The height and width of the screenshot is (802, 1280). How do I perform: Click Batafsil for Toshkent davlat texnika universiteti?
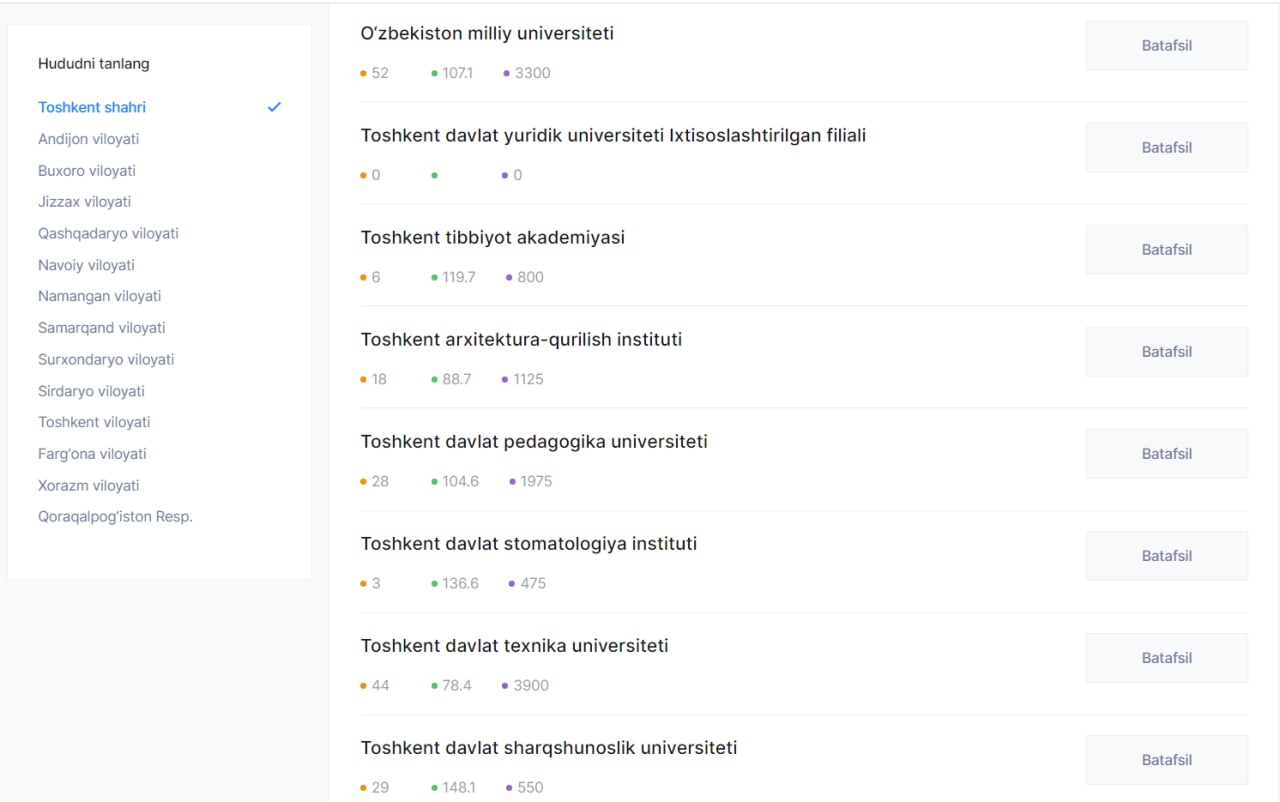click(1166, 658)
